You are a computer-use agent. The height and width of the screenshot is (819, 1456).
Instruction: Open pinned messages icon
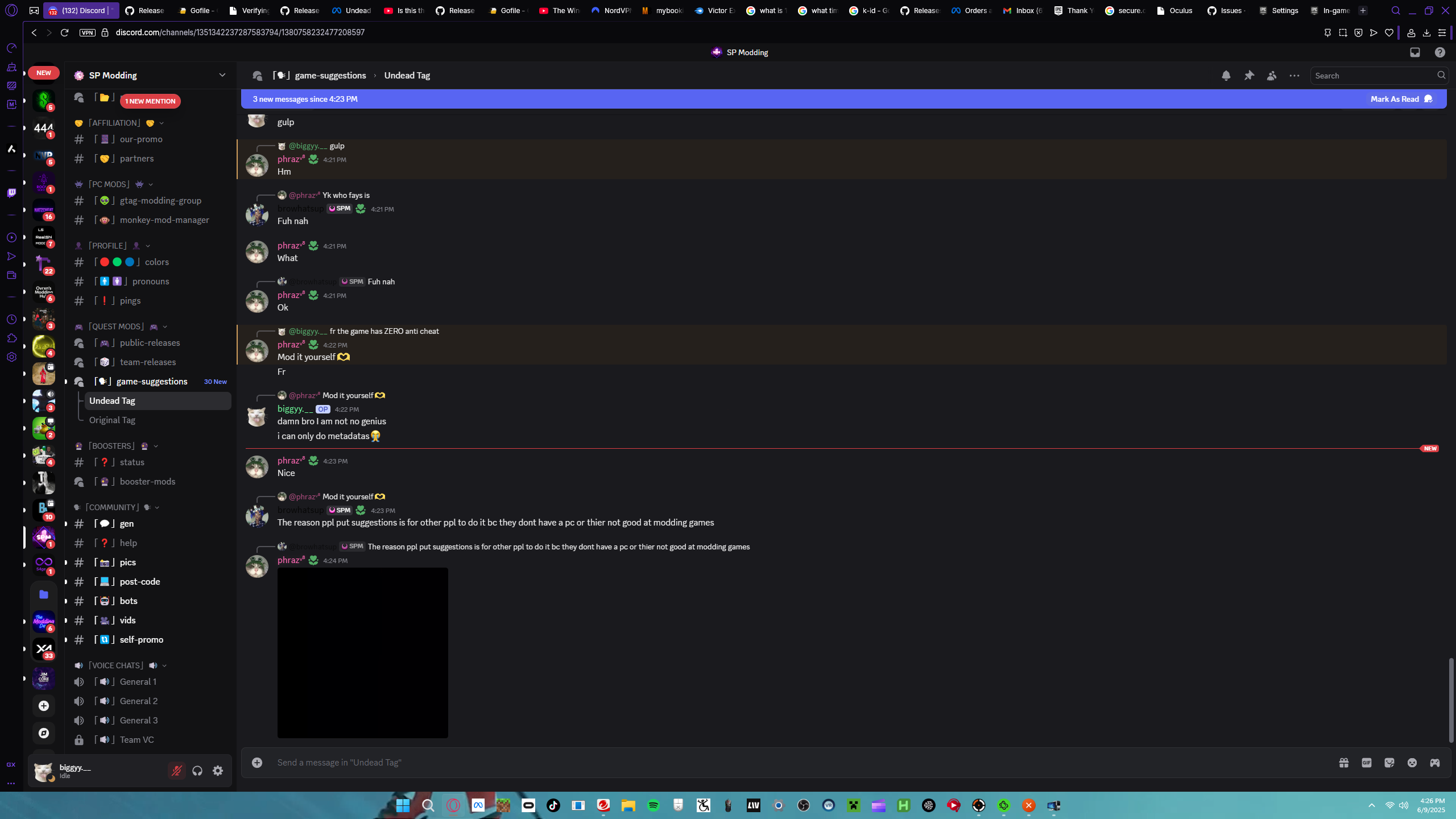[x=1248, y=76]
